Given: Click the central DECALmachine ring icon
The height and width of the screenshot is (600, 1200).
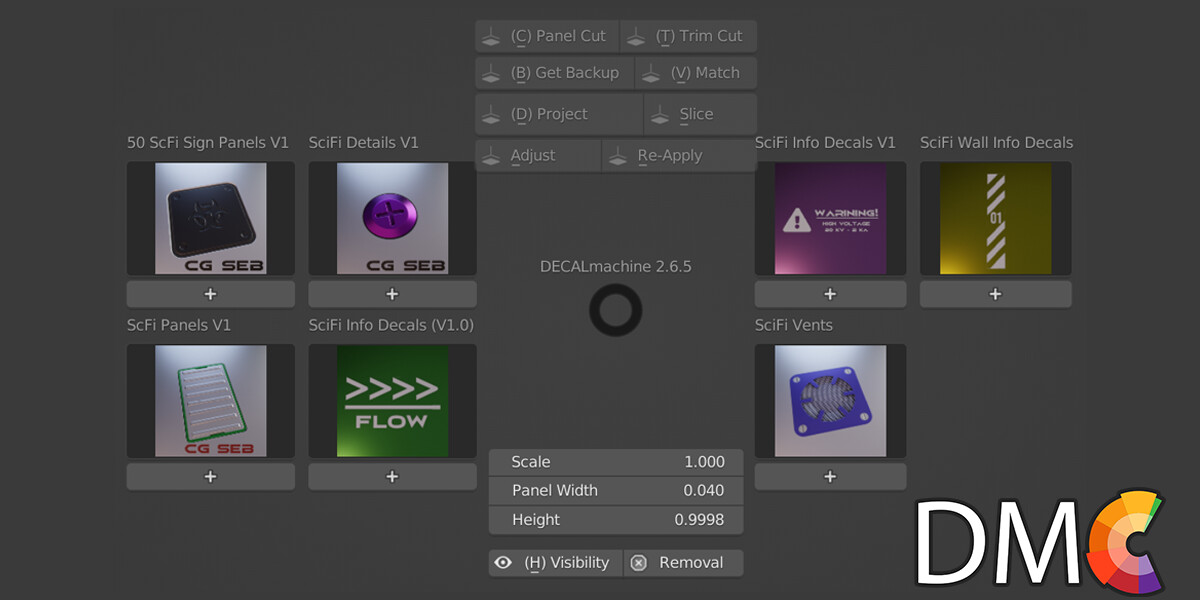Looking at the screenshot, I should point(615,308).
